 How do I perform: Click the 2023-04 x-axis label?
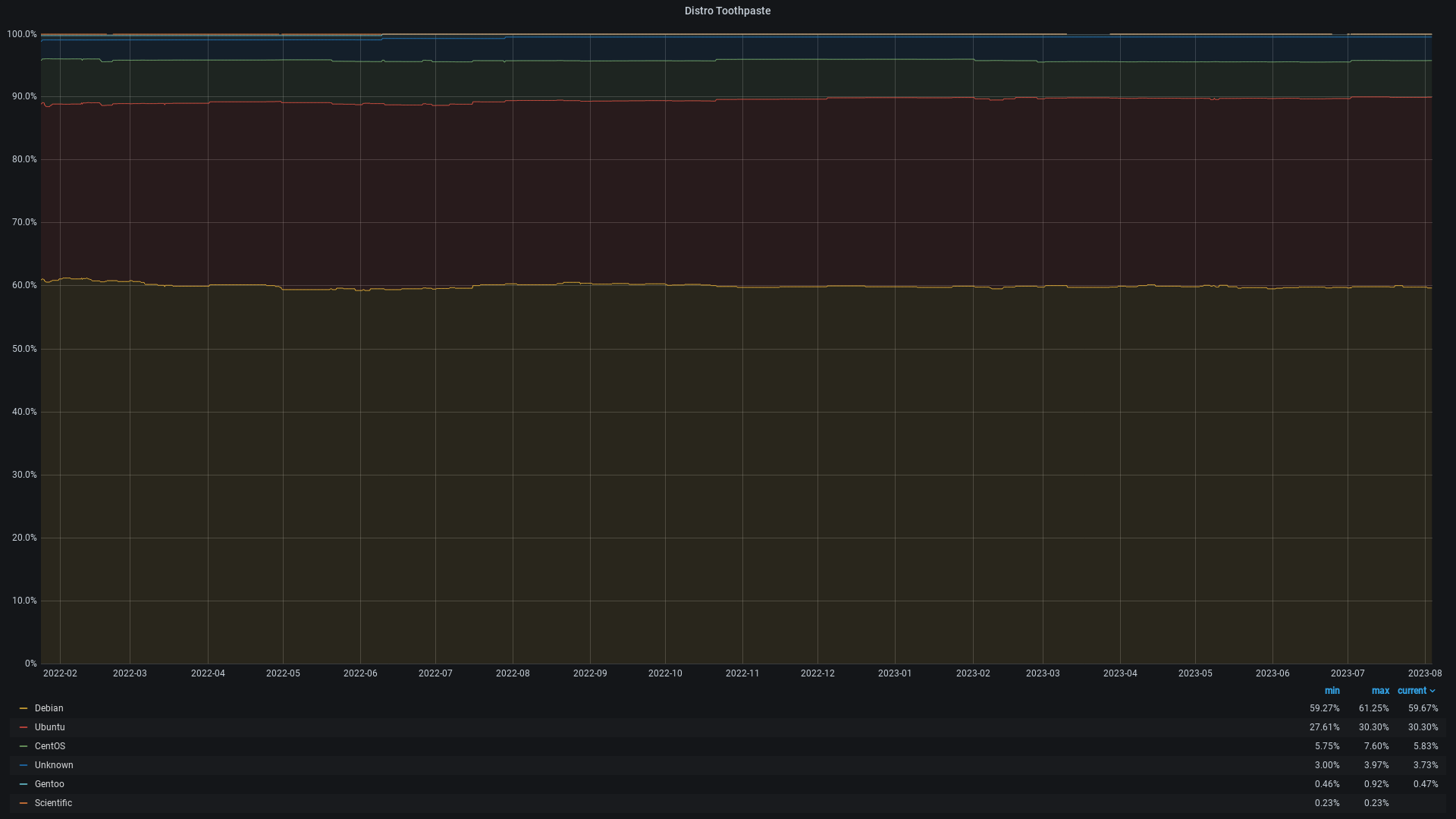click(1120, 673)
